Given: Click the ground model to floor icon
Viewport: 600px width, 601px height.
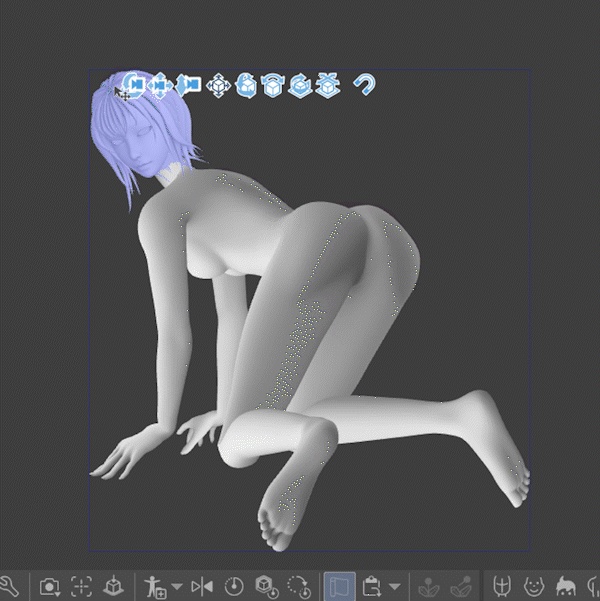Looking at the screenshot, I should click(x=113, y=586).
